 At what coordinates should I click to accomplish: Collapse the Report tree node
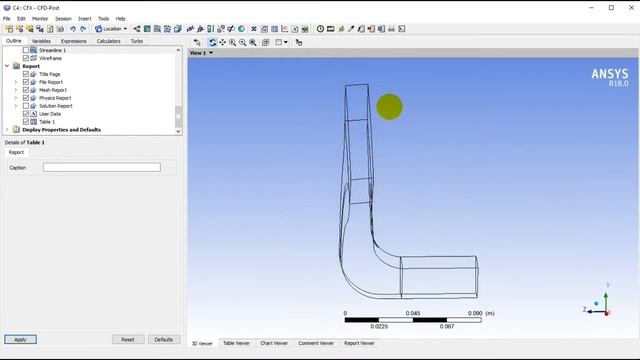(x=7, y=66)
